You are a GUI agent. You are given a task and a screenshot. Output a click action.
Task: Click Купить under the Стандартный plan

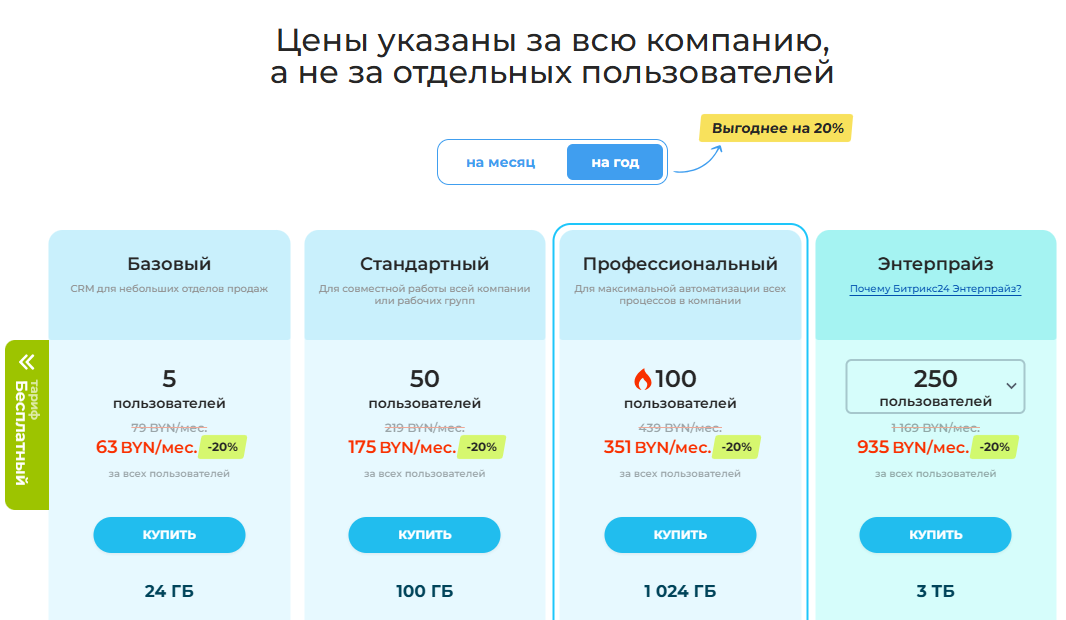click(x=424, y=535)
